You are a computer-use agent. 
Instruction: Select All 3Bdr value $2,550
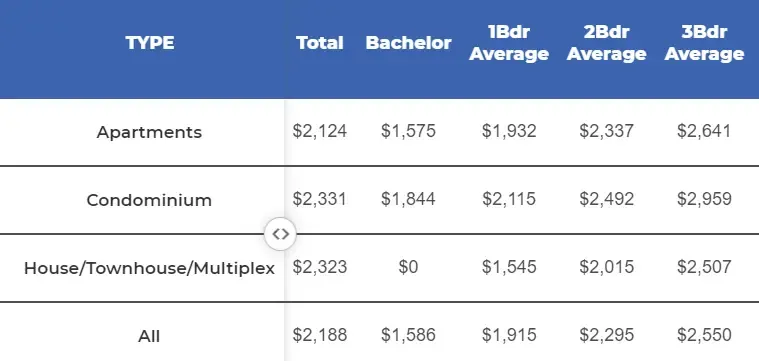704,335
